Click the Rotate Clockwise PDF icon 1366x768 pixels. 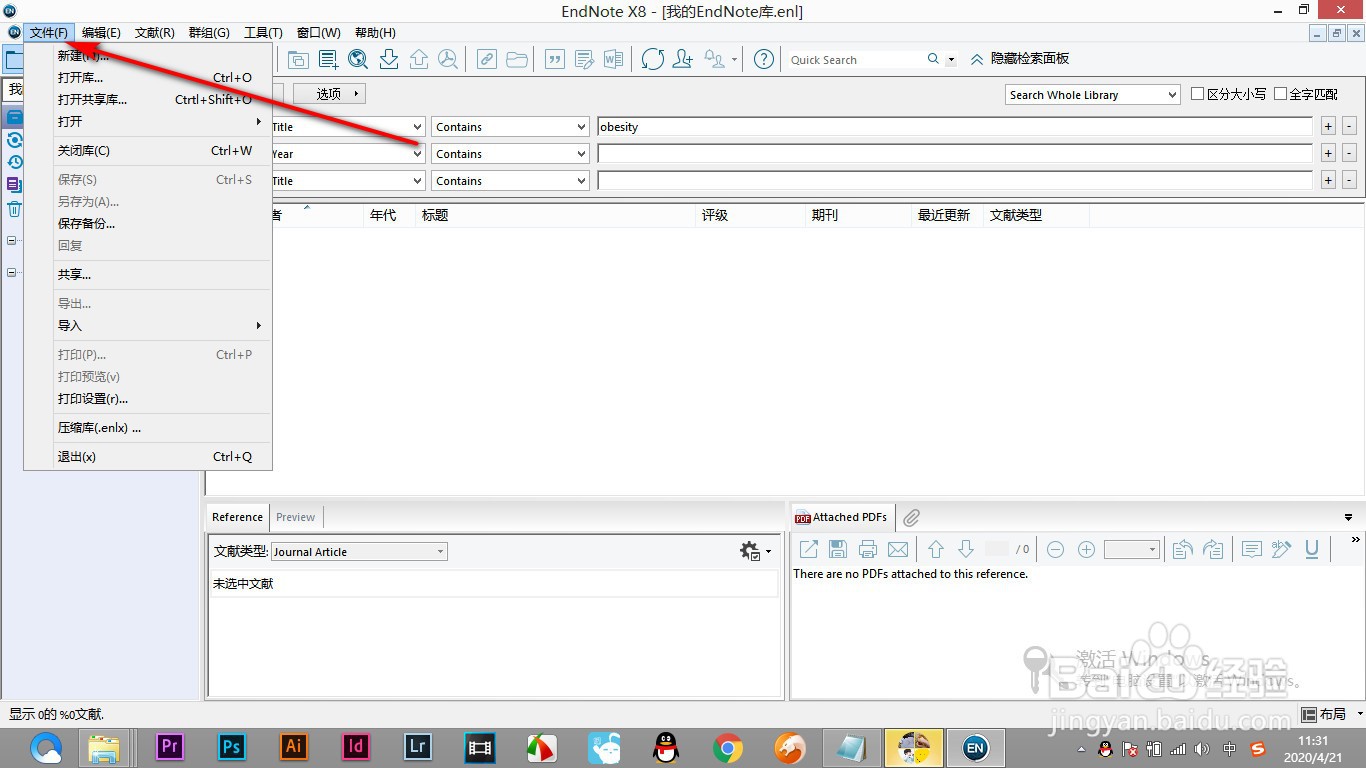(1213, 549)
